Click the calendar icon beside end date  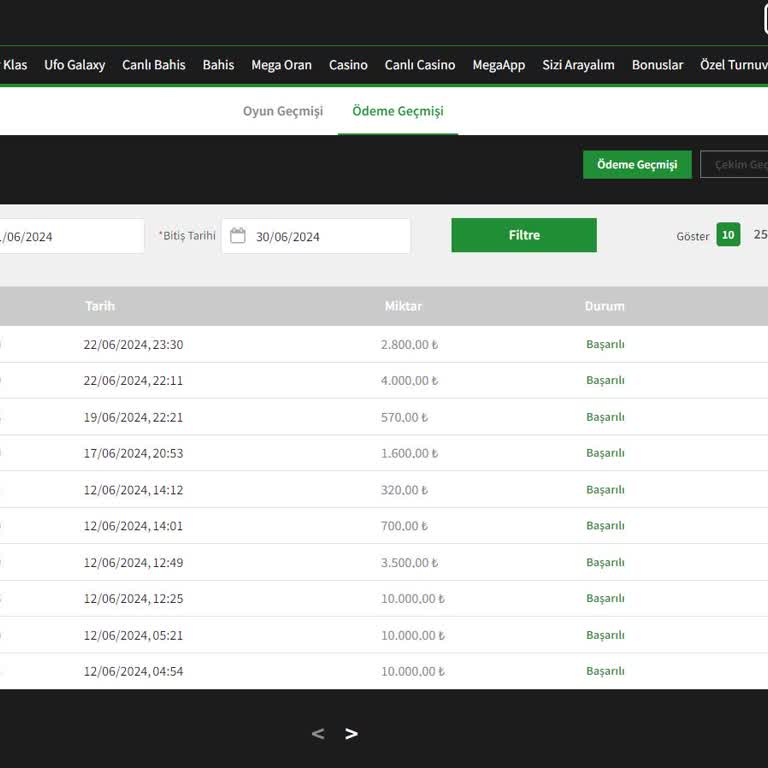238,236
